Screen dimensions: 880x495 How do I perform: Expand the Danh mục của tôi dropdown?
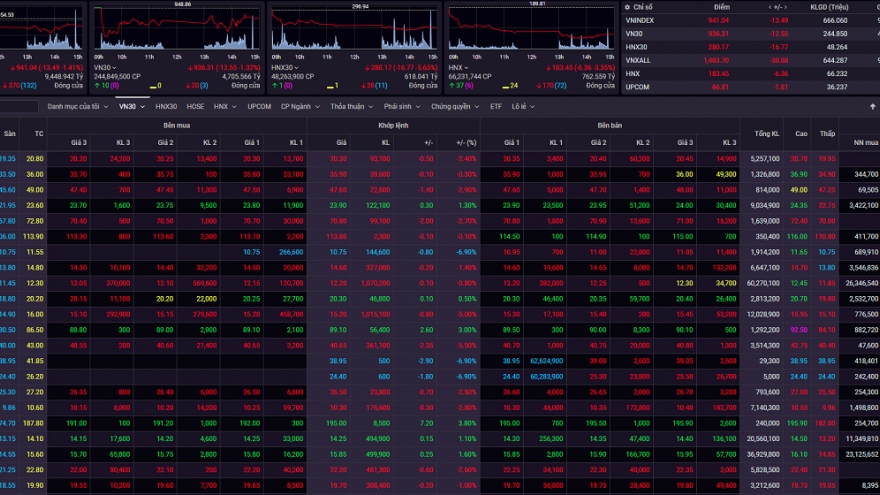[x=78, y=106]
